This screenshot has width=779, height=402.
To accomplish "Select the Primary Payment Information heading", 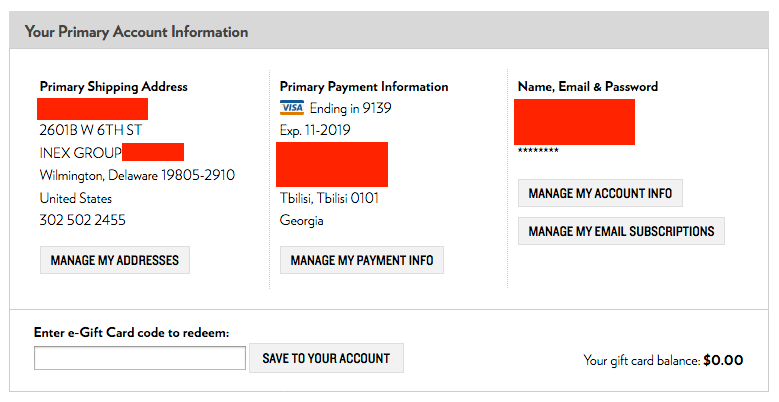I will tap(364, 86).
